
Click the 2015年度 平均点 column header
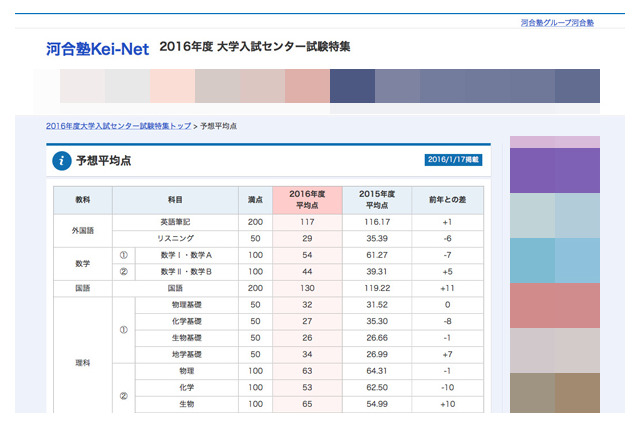tap(377, 200)
